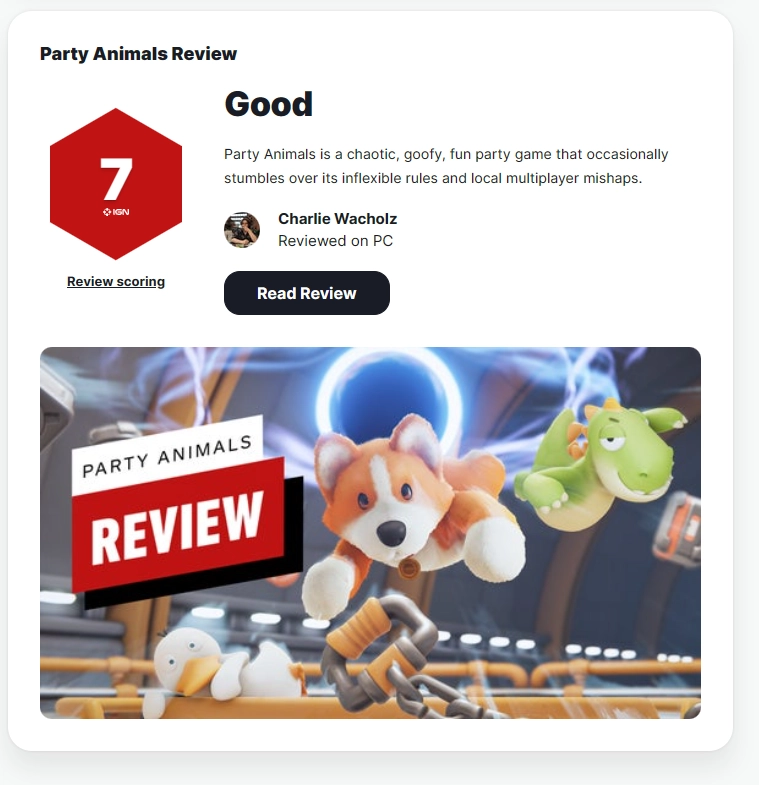Click the red REVIEW banner in thumbnail
The image size is (759, 785).
tap(179, 525)
